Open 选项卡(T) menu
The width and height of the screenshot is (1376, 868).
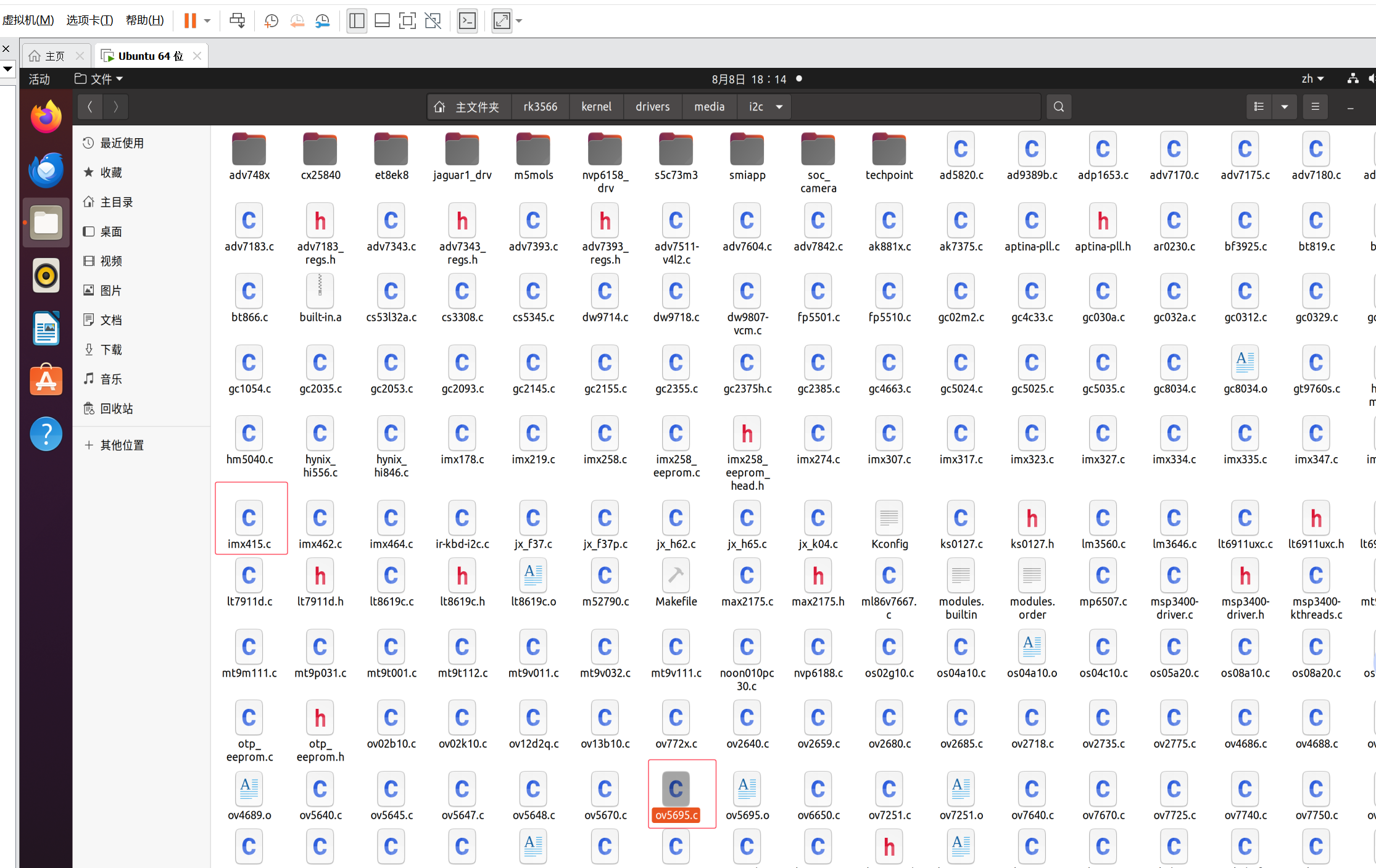pyautogui.click(x=90, y=20)
